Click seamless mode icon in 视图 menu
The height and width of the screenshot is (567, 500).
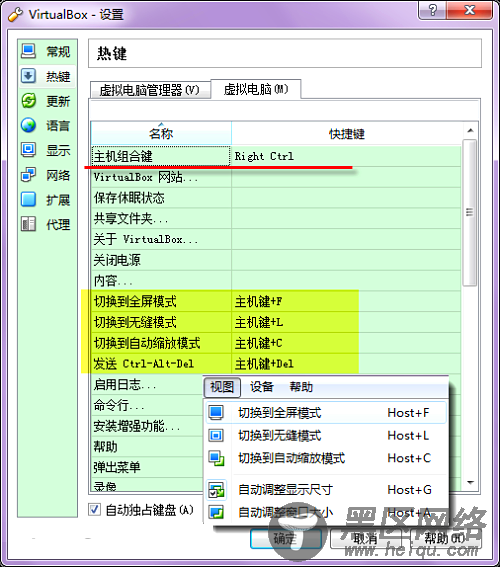tap(216, 435)
